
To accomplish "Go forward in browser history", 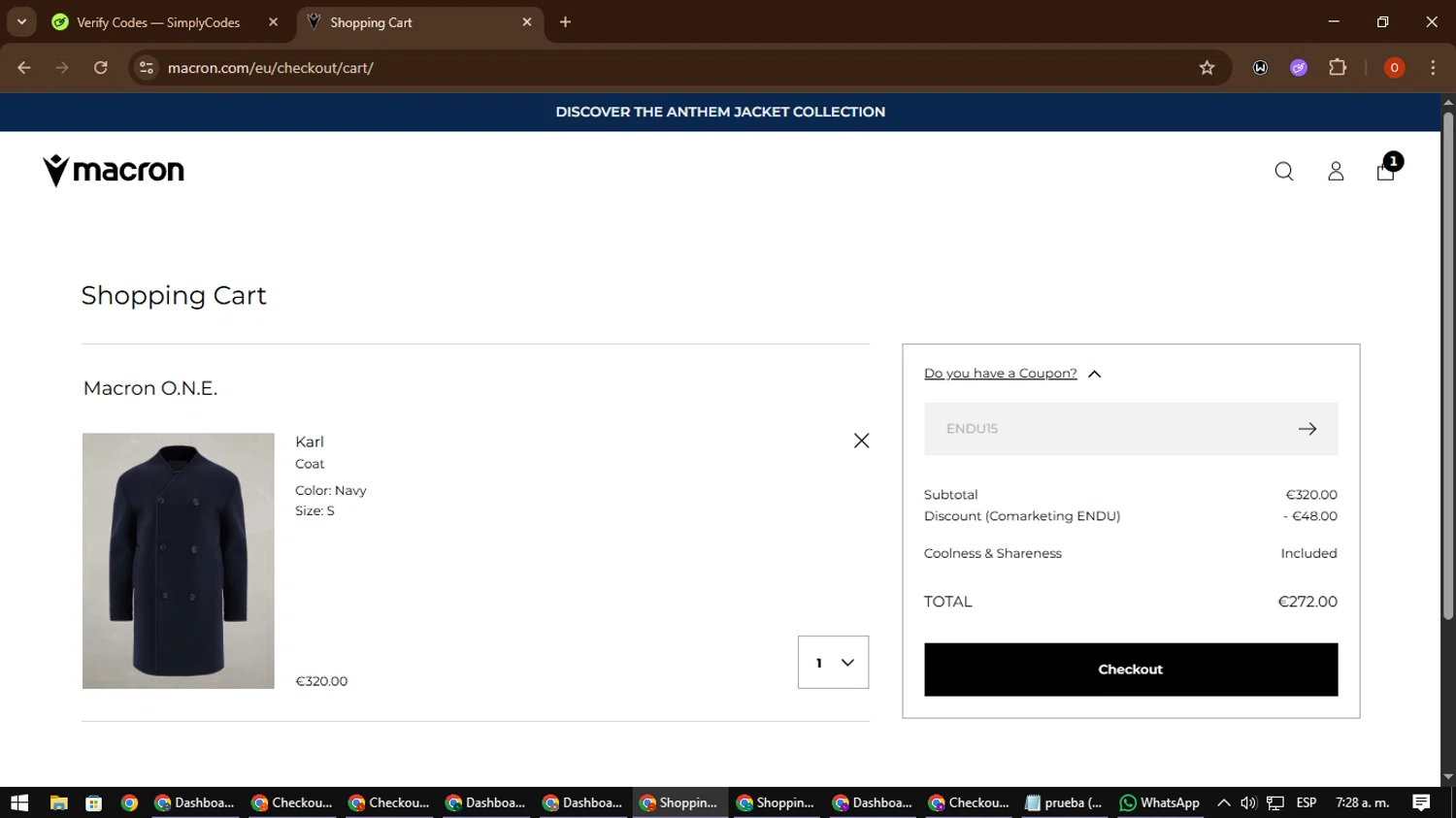I will pos(62,68).
